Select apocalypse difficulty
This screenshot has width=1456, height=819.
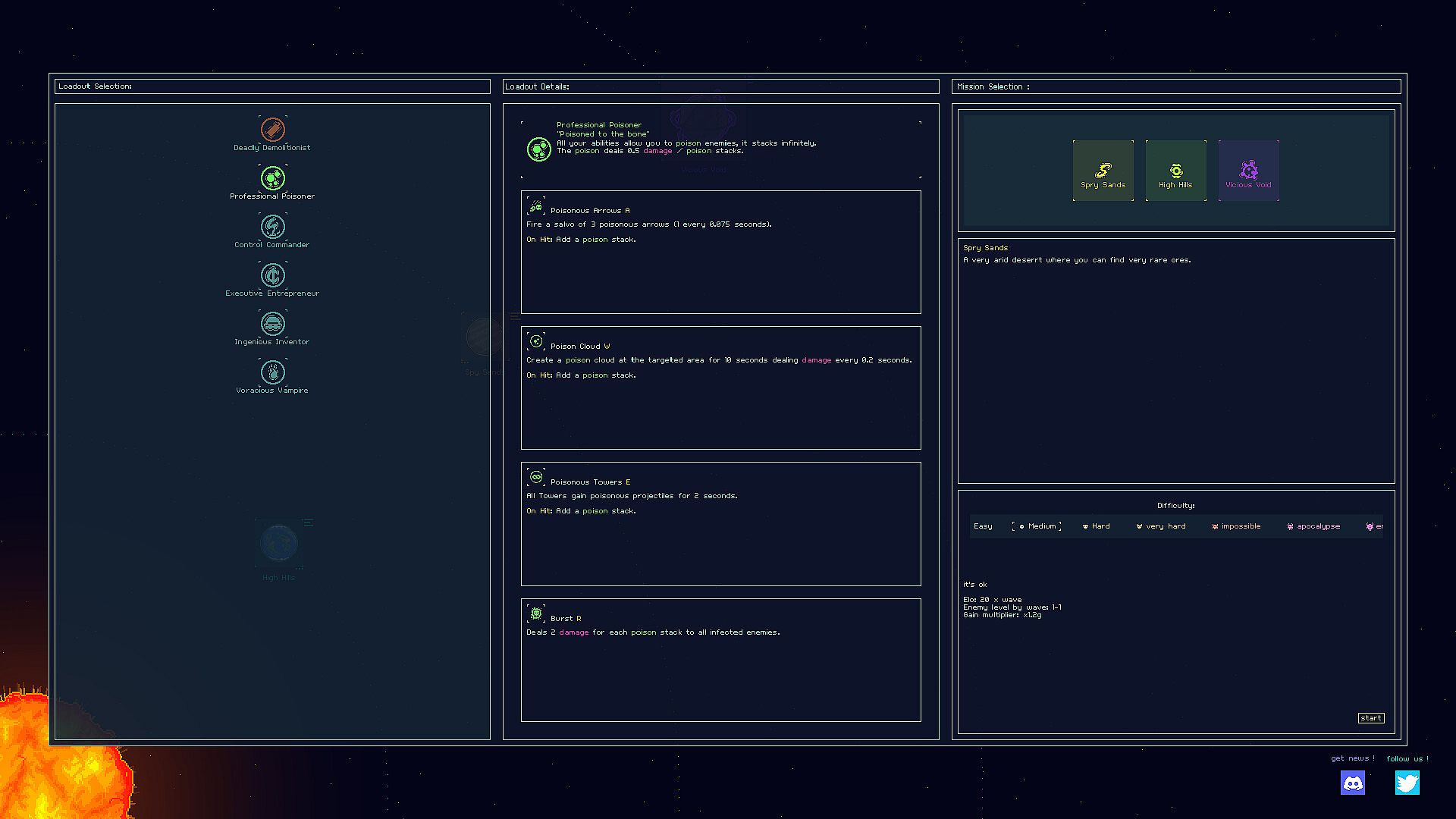point(1313,526)
